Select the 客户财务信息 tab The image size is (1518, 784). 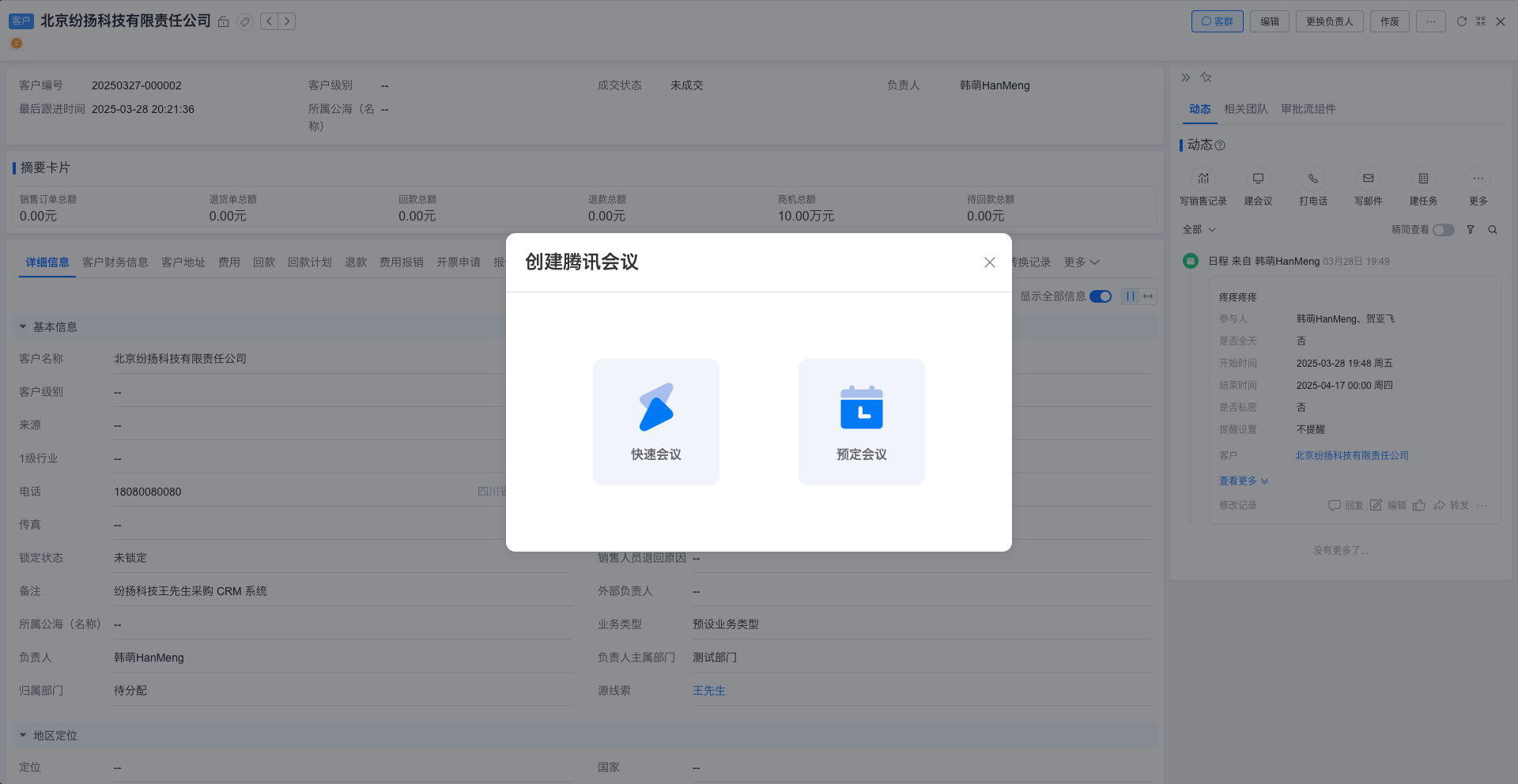[115, 262]
